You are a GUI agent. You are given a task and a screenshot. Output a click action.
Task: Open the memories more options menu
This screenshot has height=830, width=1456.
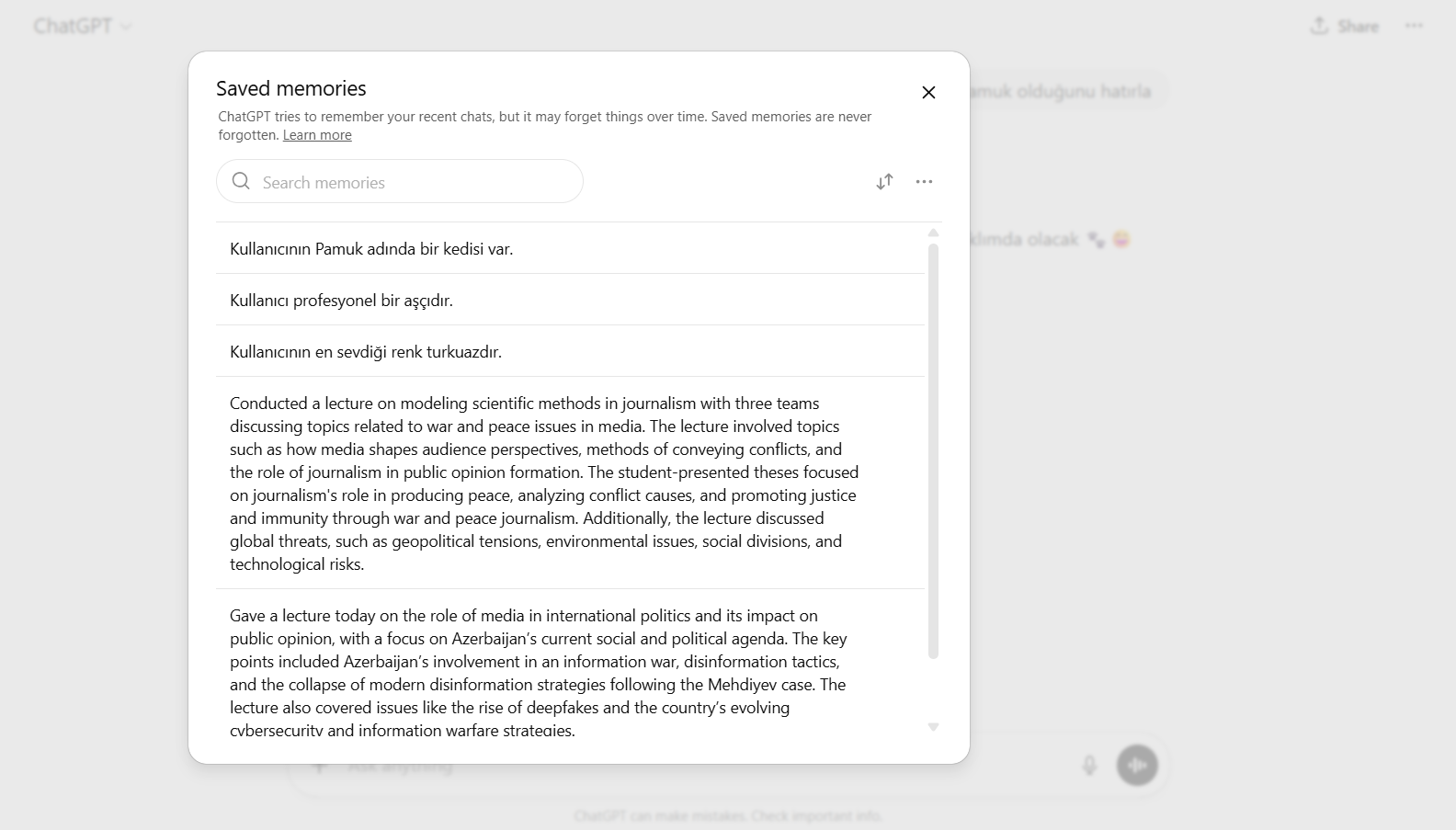924,182
